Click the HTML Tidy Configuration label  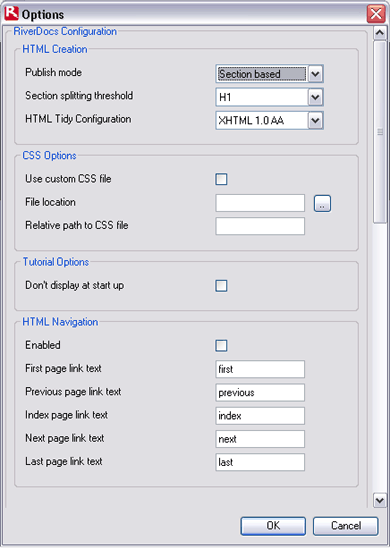[x=78, y=119]
